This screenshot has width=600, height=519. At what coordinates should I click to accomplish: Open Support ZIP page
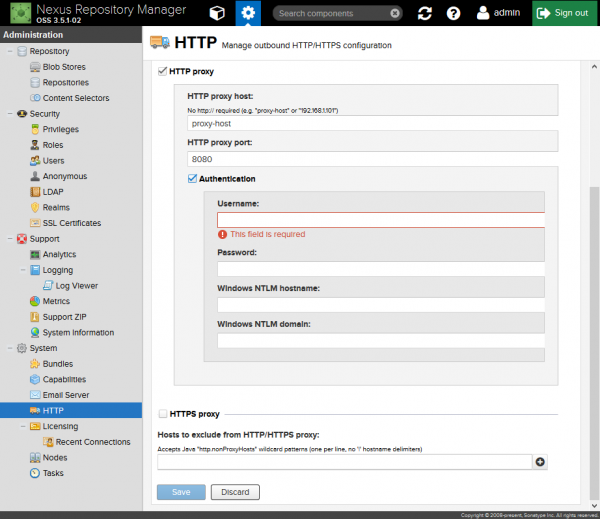pyautogui.click(x=64, y=317)
